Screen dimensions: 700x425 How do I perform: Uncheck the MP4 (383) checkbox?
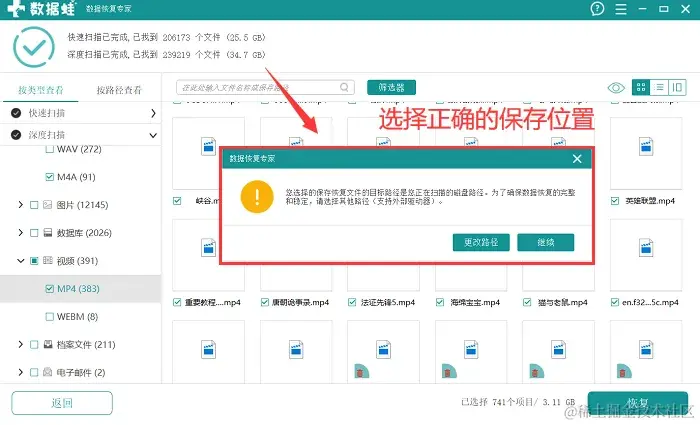50,289
